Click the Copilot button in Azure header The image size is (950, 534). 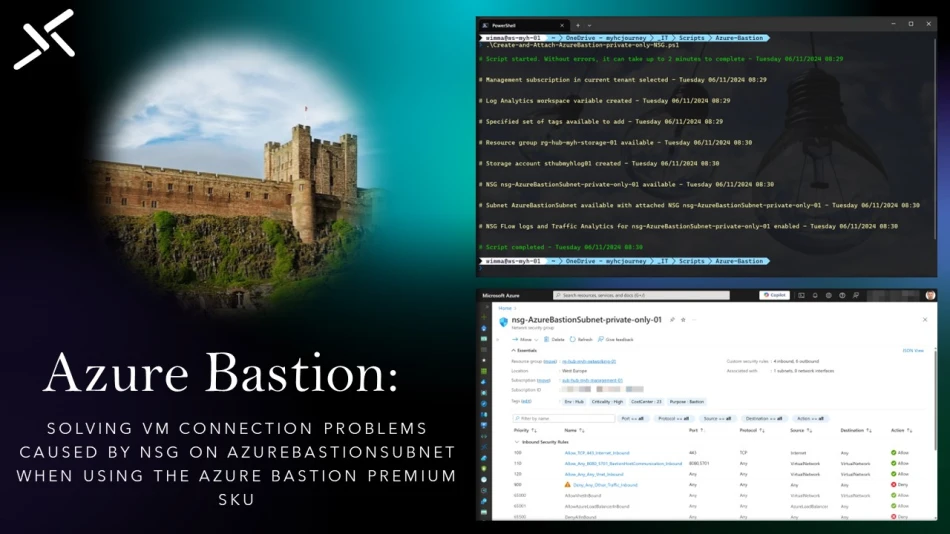click(x=773, y=295)
